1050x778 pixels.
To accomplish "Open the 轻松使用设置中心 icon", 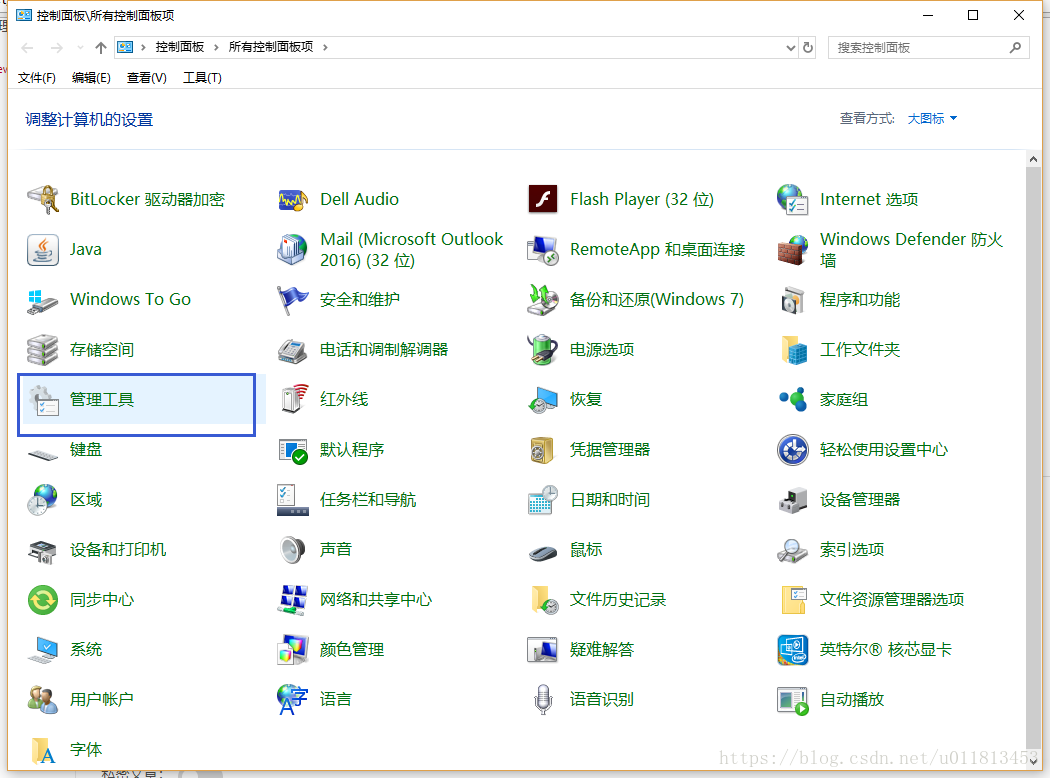I will tap(793, 450).
